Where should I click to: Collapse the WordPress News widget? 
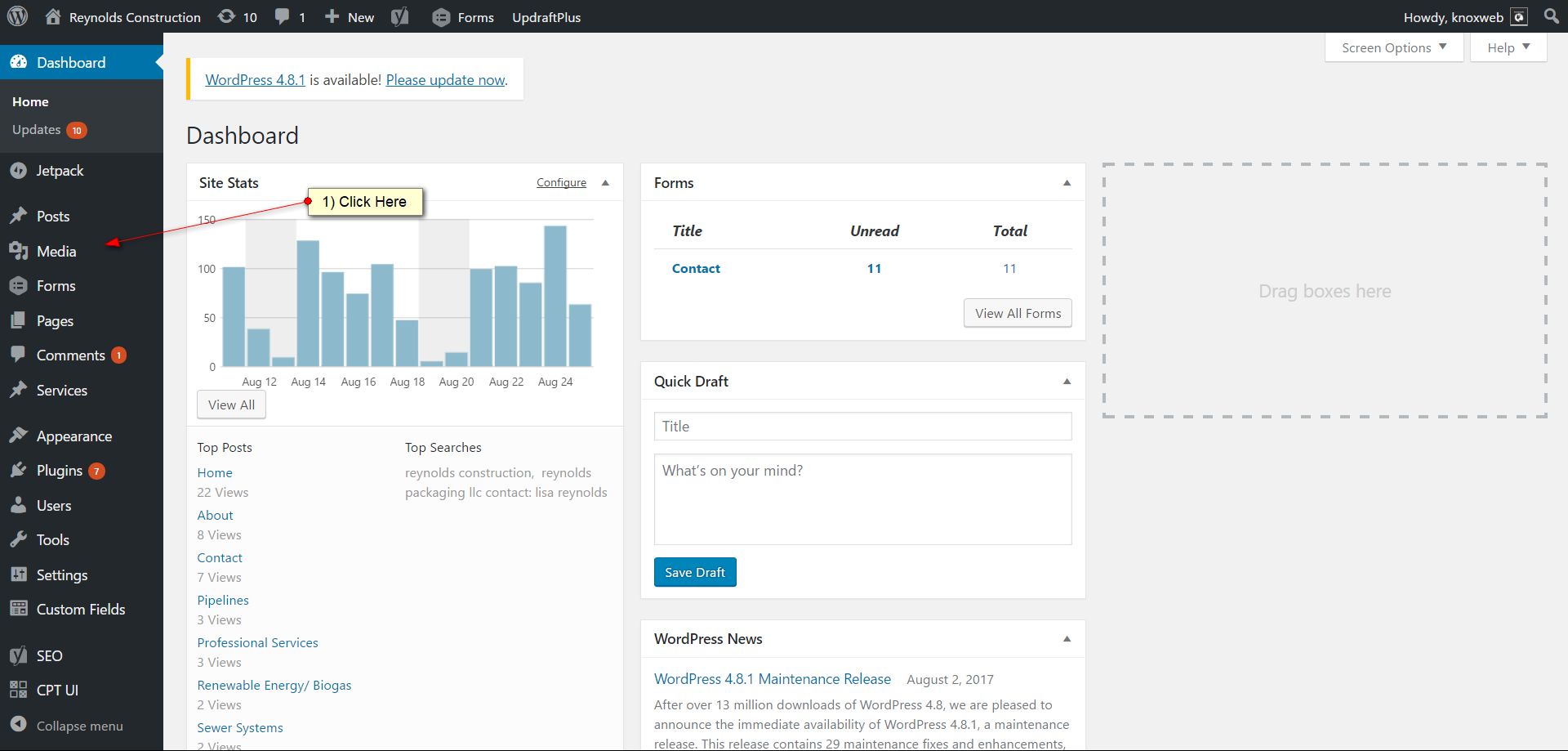click(1067, 639)
